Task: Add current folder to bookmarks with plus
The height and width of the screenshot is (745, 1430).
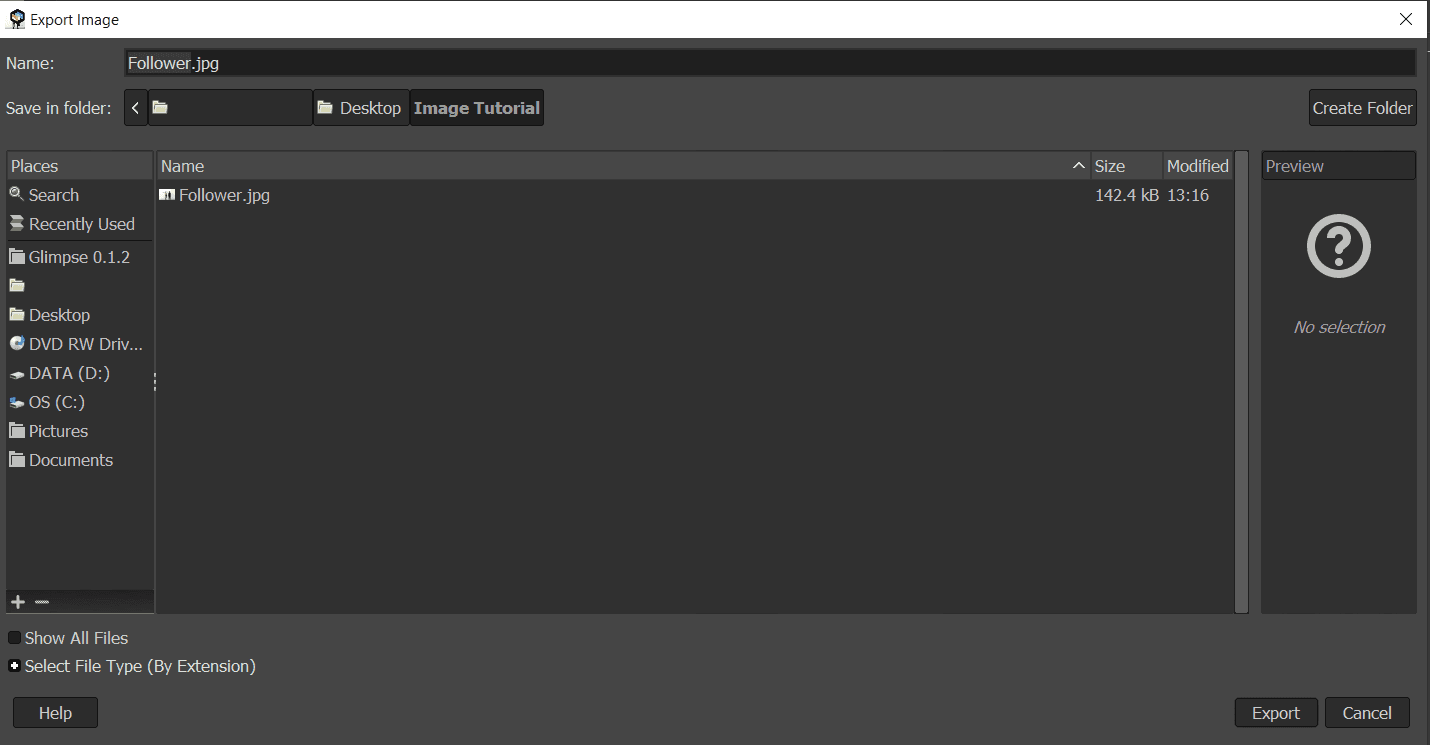Action: click(17, 602)
